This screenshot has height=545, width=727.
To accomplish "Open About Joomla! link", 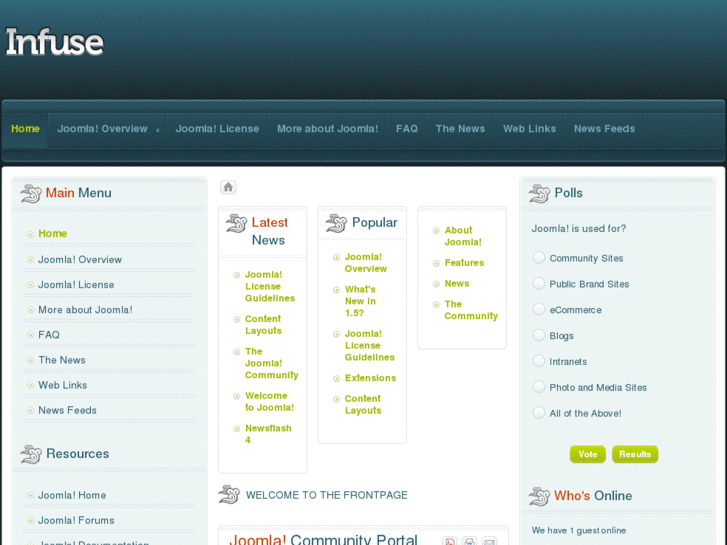I will click(x=463, y=236).
